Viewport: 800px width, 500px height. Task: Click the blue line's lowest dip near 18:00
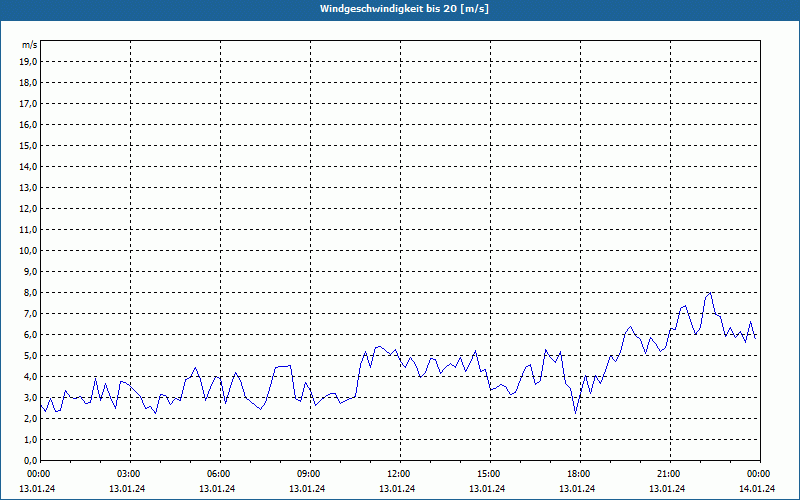576,413
